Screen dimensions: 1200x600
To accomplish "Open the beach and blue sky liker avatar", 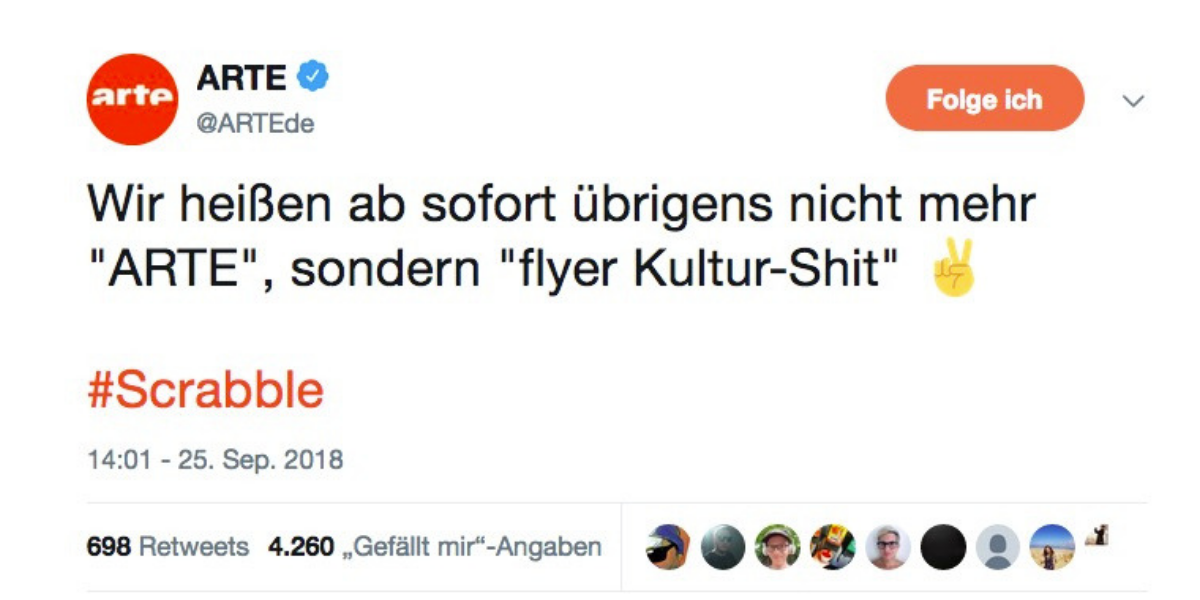I will [x=1052, y=547].
